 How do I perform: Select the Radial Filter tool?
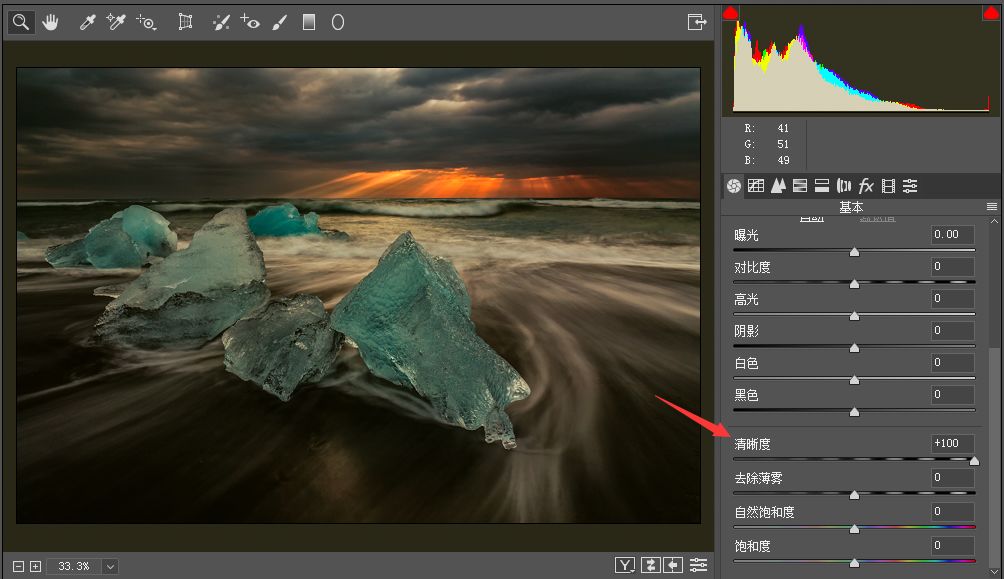tap(338, 22)
